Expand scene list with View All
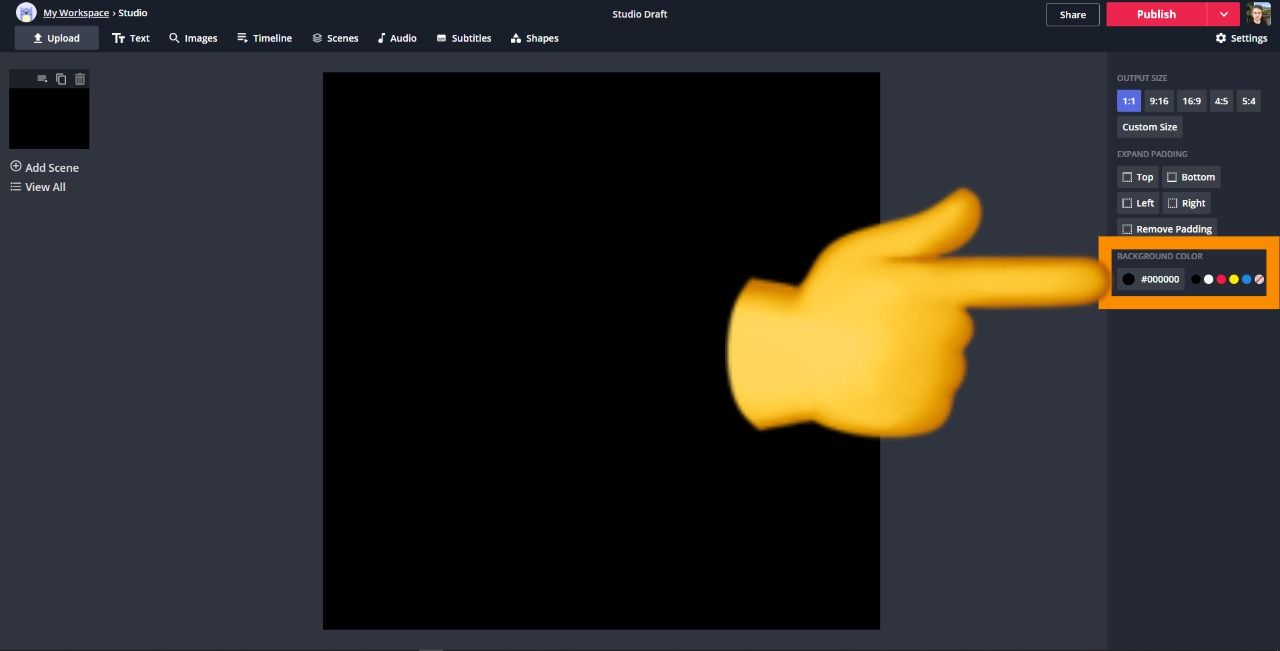Screen dimensions: 1280x651 point(38,187)
